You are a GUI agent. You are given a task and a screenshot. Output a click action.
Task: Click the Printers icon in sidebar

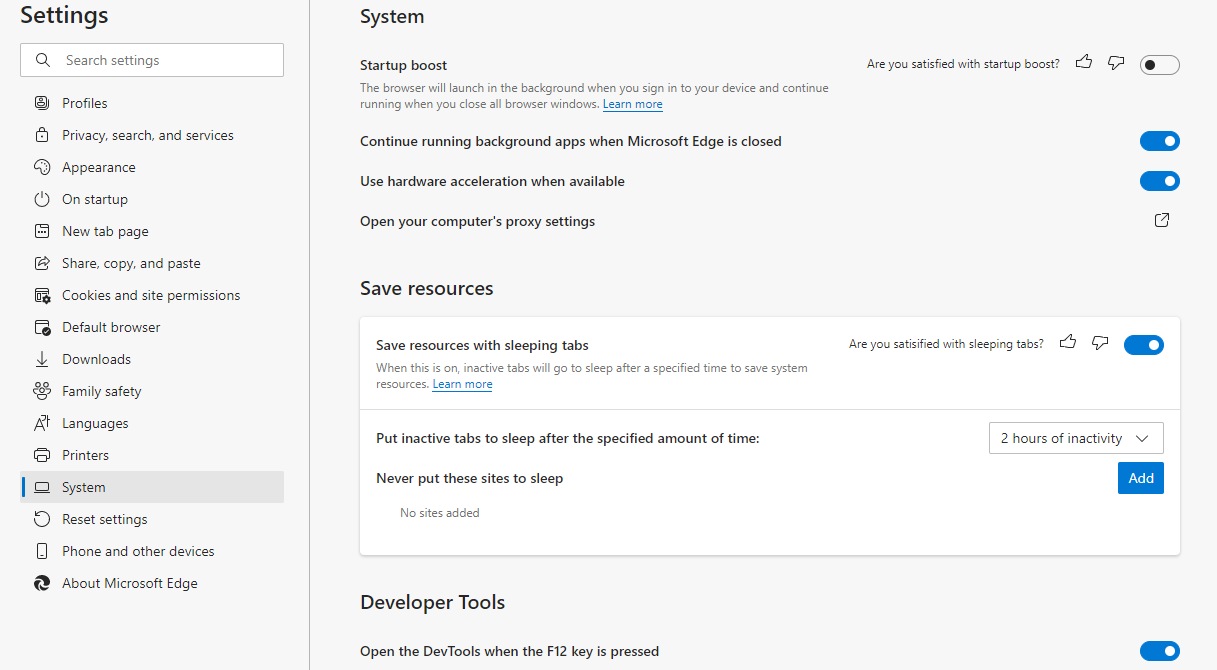(42, 455)
